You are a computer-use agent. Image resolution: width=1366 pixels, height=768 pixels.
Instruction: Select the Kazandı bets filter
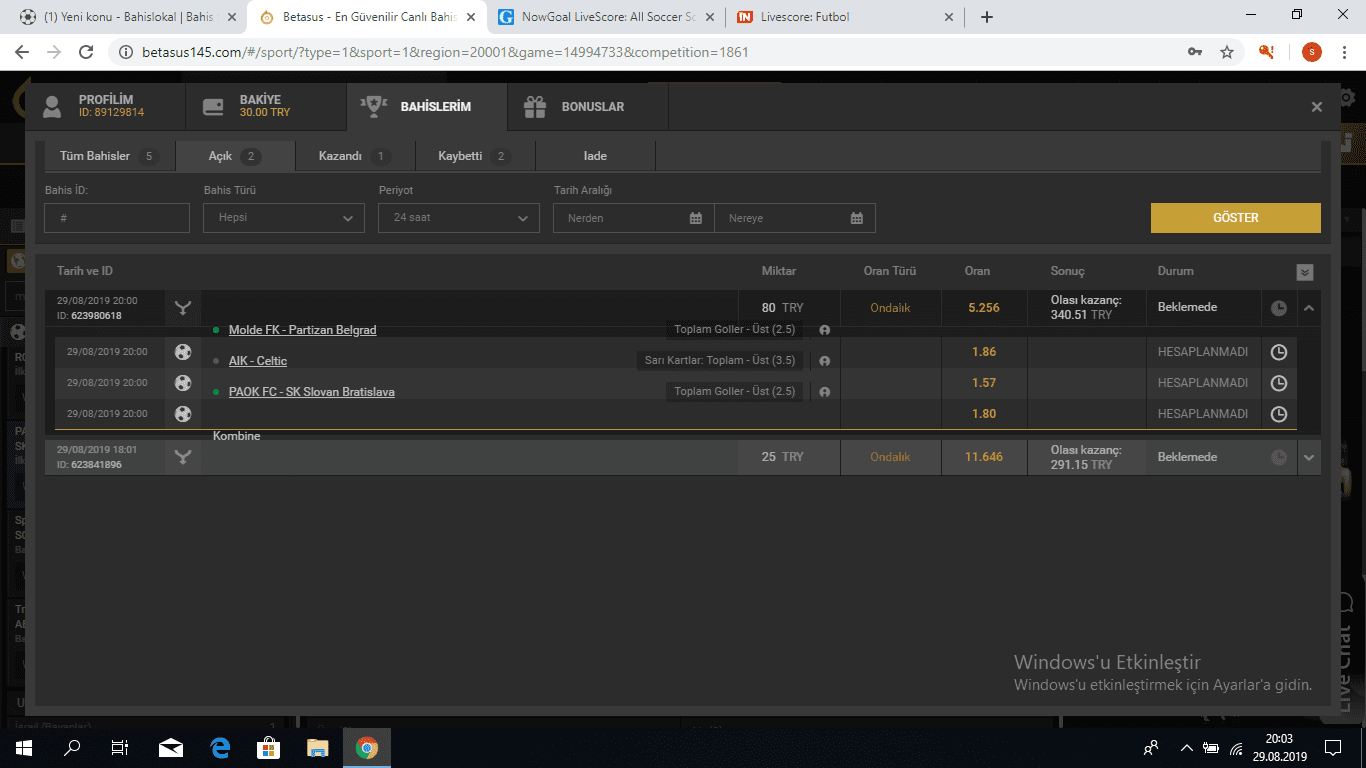pos(355,156)
